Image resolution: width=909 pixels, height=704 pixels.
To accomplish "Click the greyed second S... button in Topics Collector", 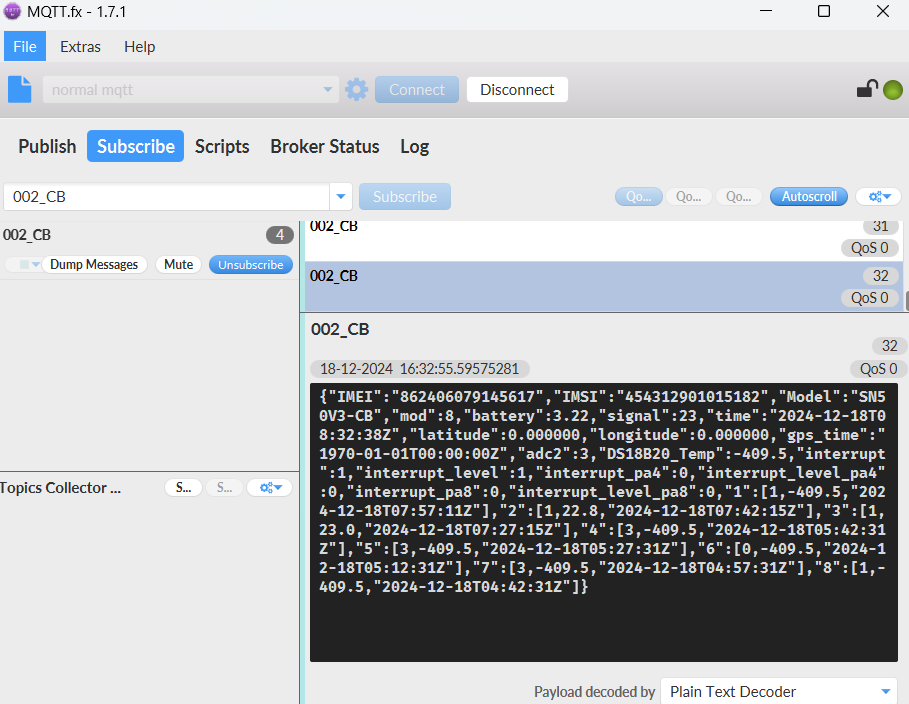I will [224, 488].
